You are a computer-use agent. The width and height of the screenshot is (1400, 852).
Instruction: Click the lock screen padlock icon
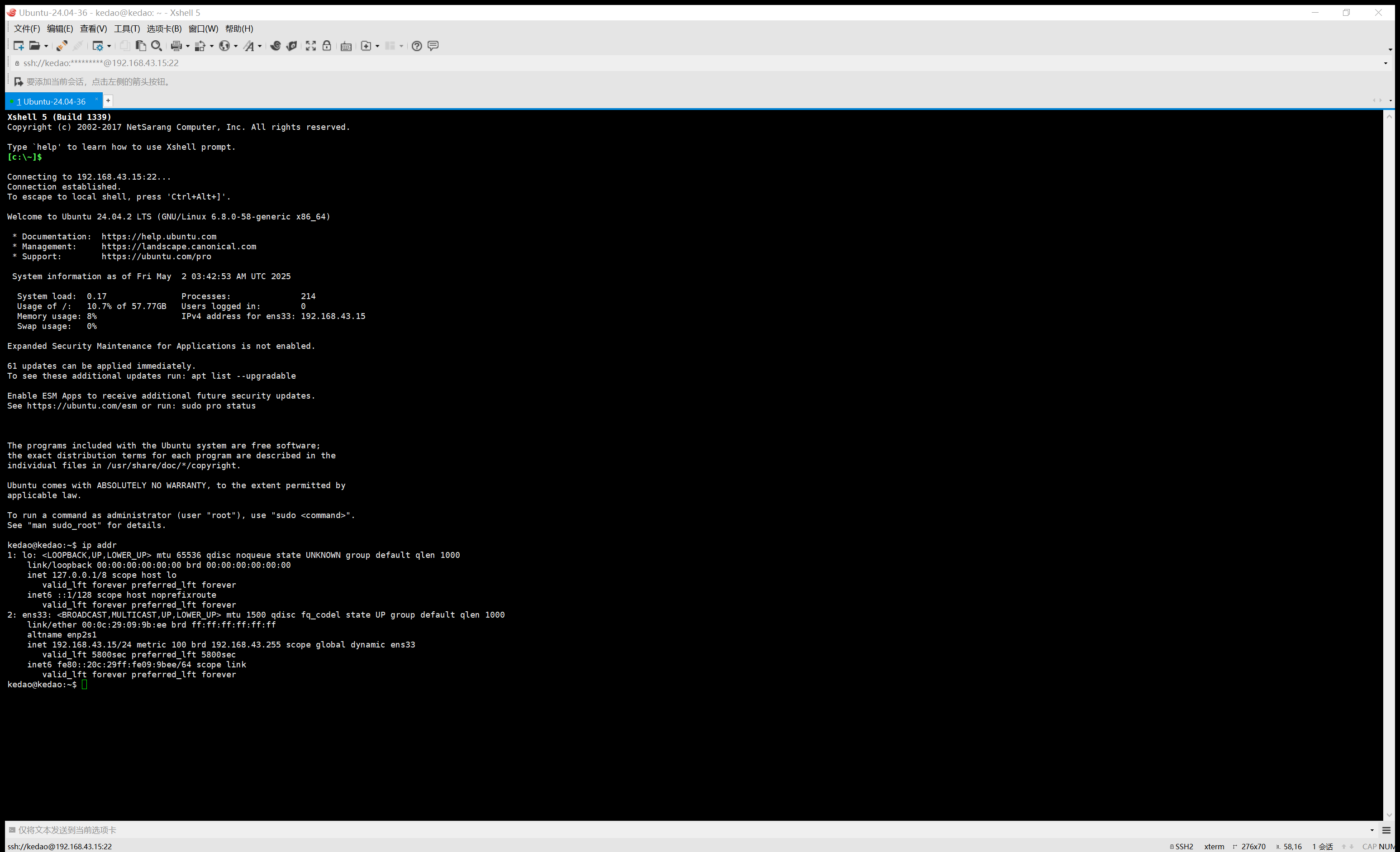coord(327,46)
